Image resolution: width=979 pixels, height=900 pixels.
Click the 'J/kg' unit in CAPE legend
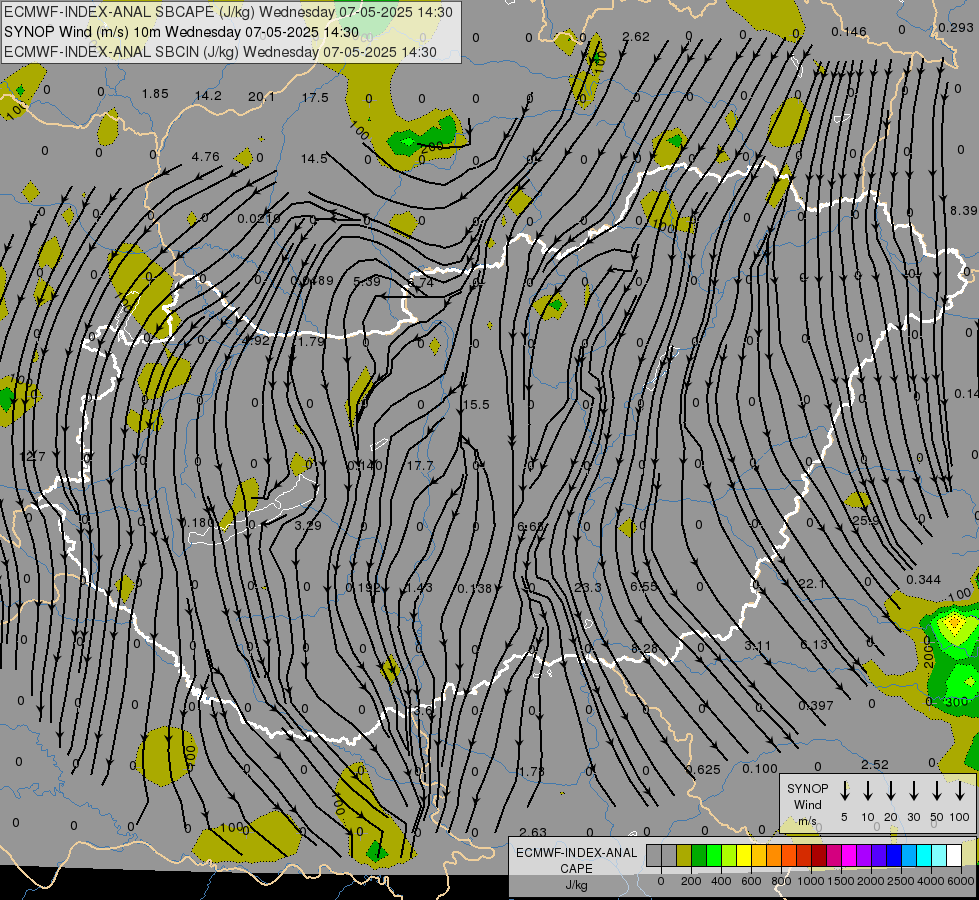coord(576,885)
